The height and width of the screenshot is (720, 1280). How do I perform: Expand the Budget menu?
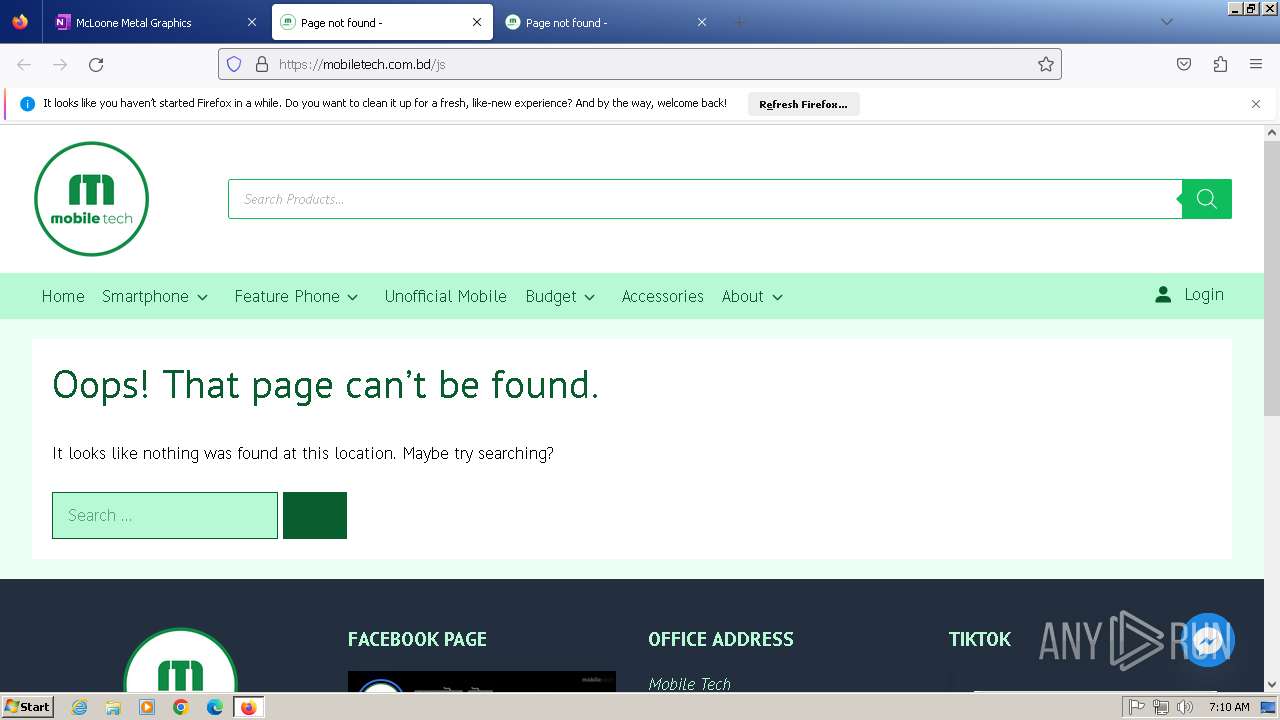(x=560, y=296)
